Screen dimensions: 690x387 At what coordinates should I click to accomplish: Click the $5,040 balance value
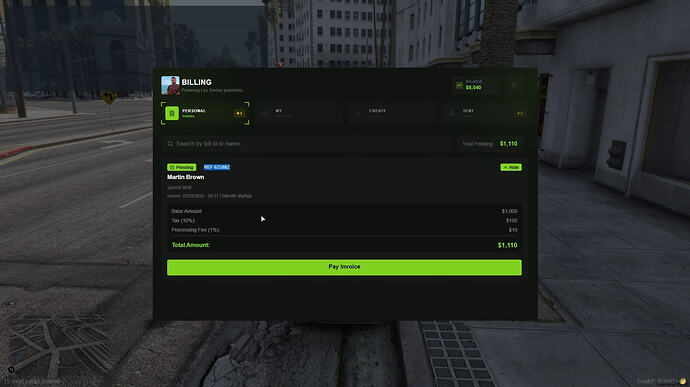coord(473,88)
